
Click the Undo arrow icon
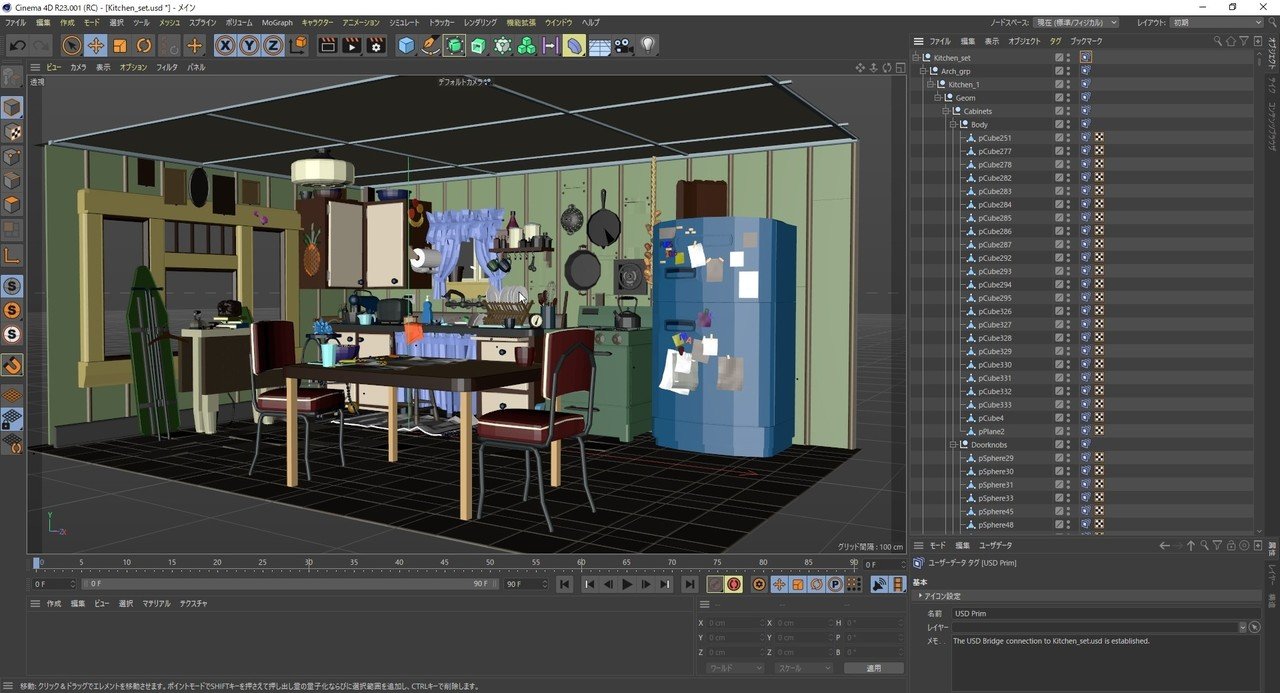17,45
